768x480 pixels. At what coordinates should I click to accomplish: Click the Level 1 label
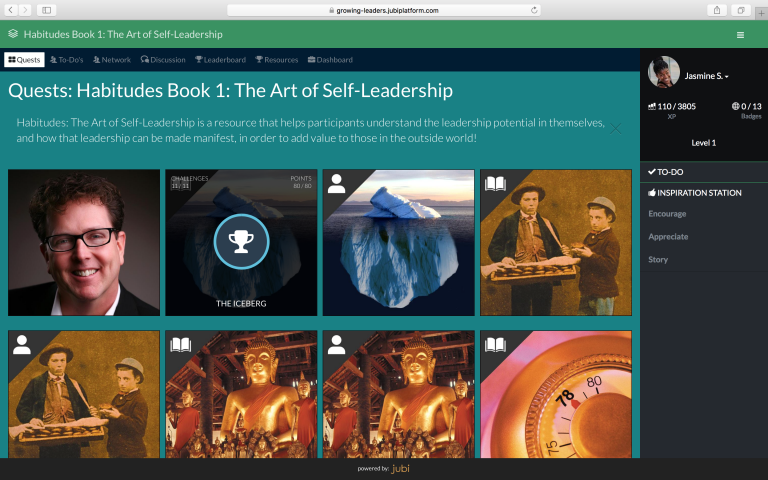704,143
